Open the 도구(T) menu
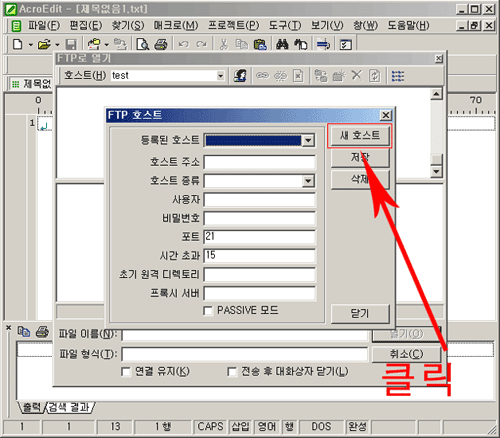 tap(285, 25)
